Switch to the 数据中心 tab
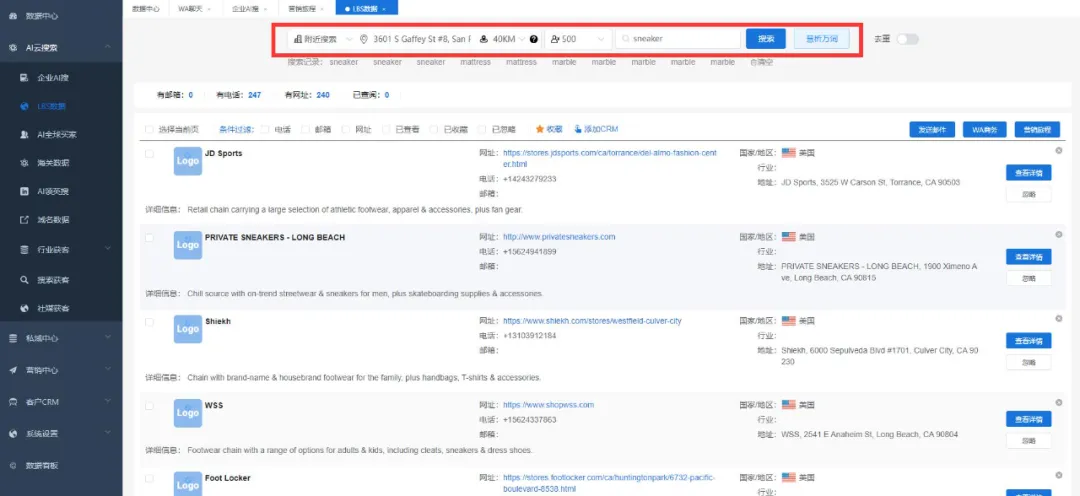 point(146,8)
